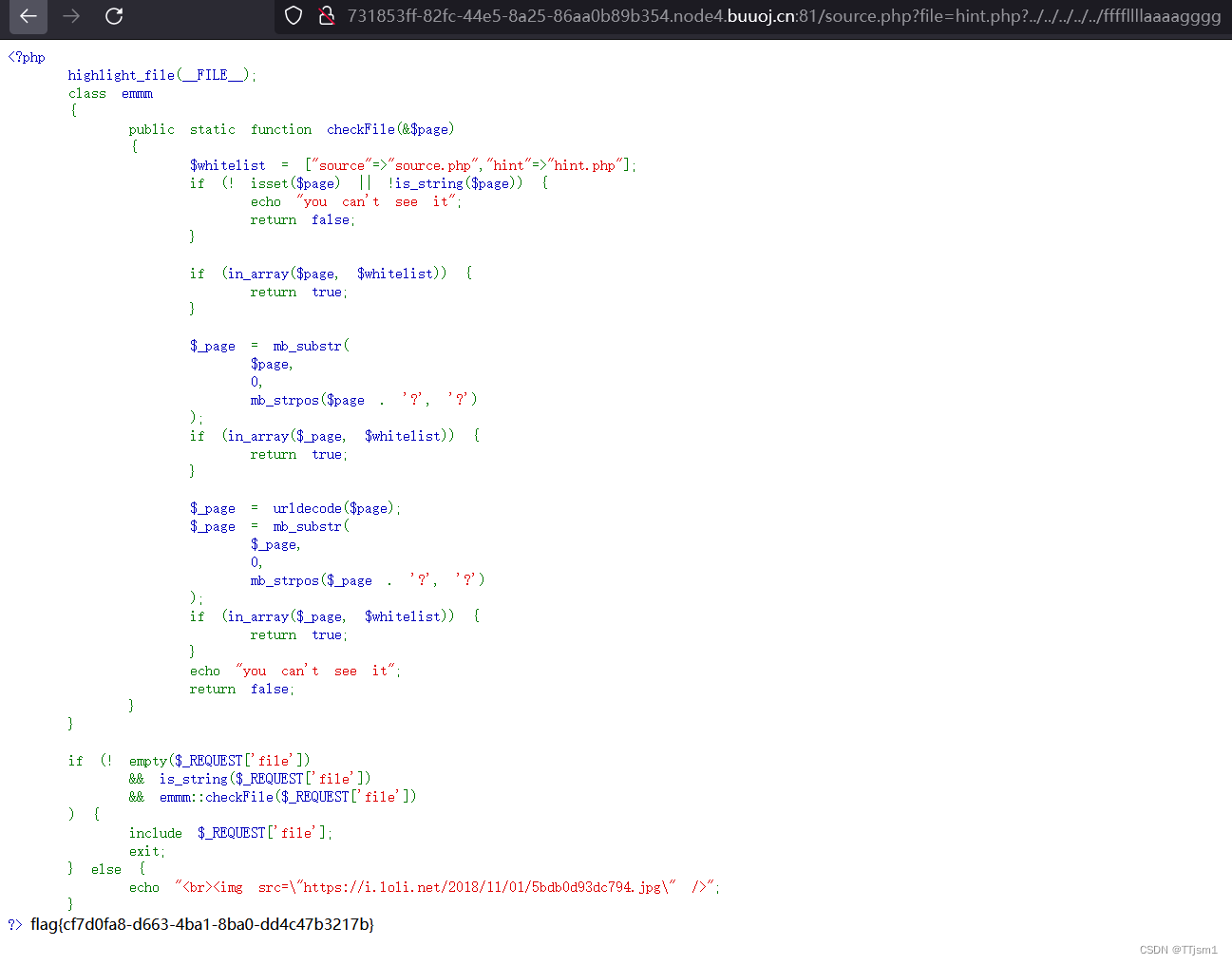The image size is (1232, 965).
Task: Select the first mb_substr( assignment line
Action: coord(270,346)
